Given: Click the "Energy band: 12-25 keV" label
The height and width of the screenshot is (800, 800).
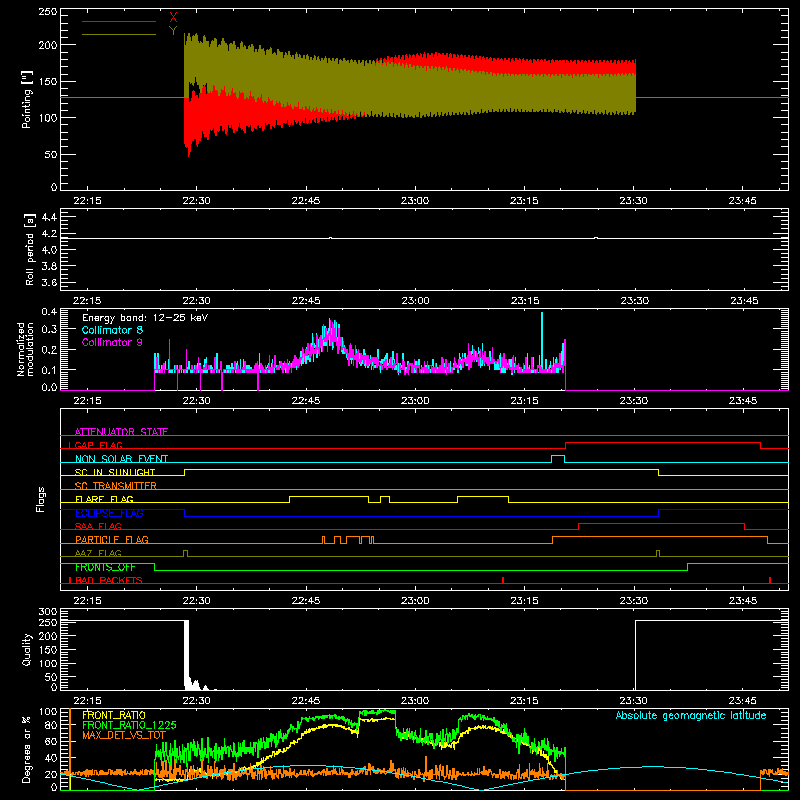Looking at the screenshot, I should click(x=145, y=318).
